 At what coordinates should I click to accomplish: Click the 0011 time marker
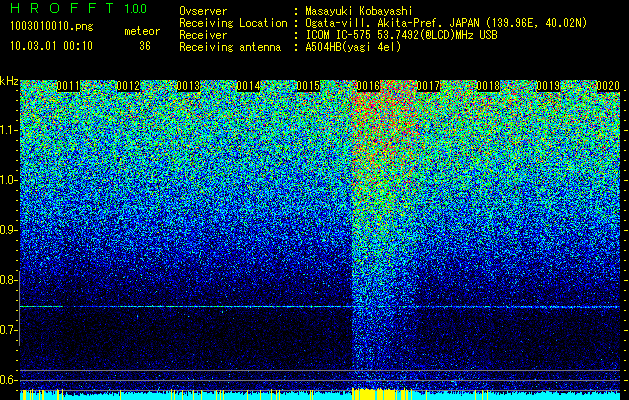point(68,86)
